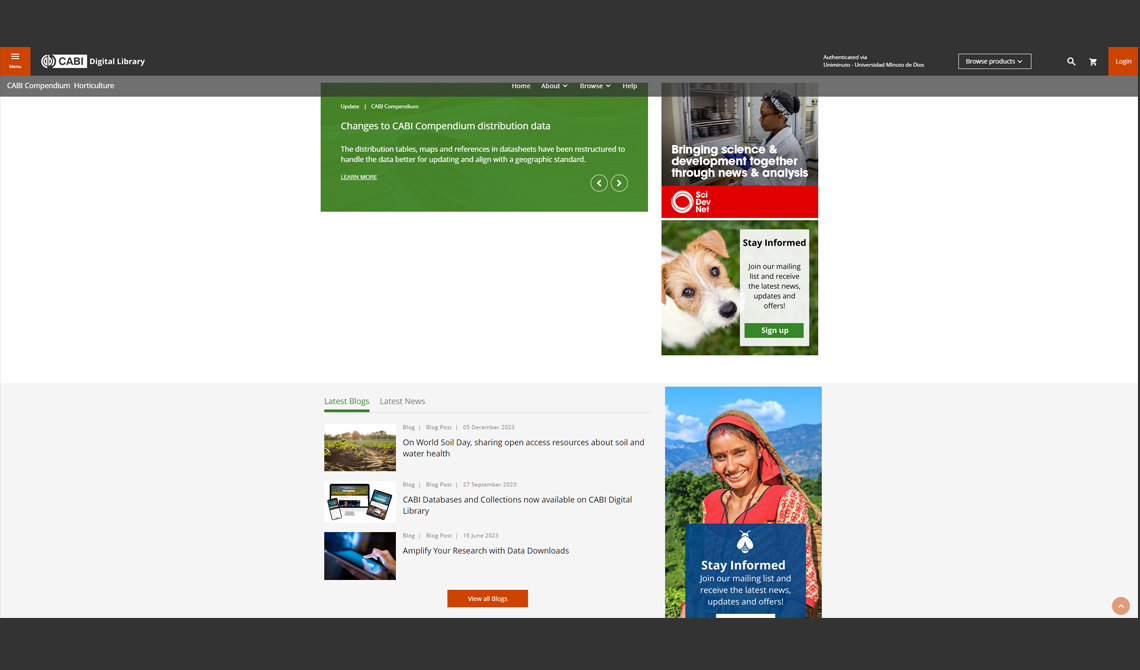1140x670 pixels.
Task: Click the View all Blogs button
Action: (x=488, y=599)
